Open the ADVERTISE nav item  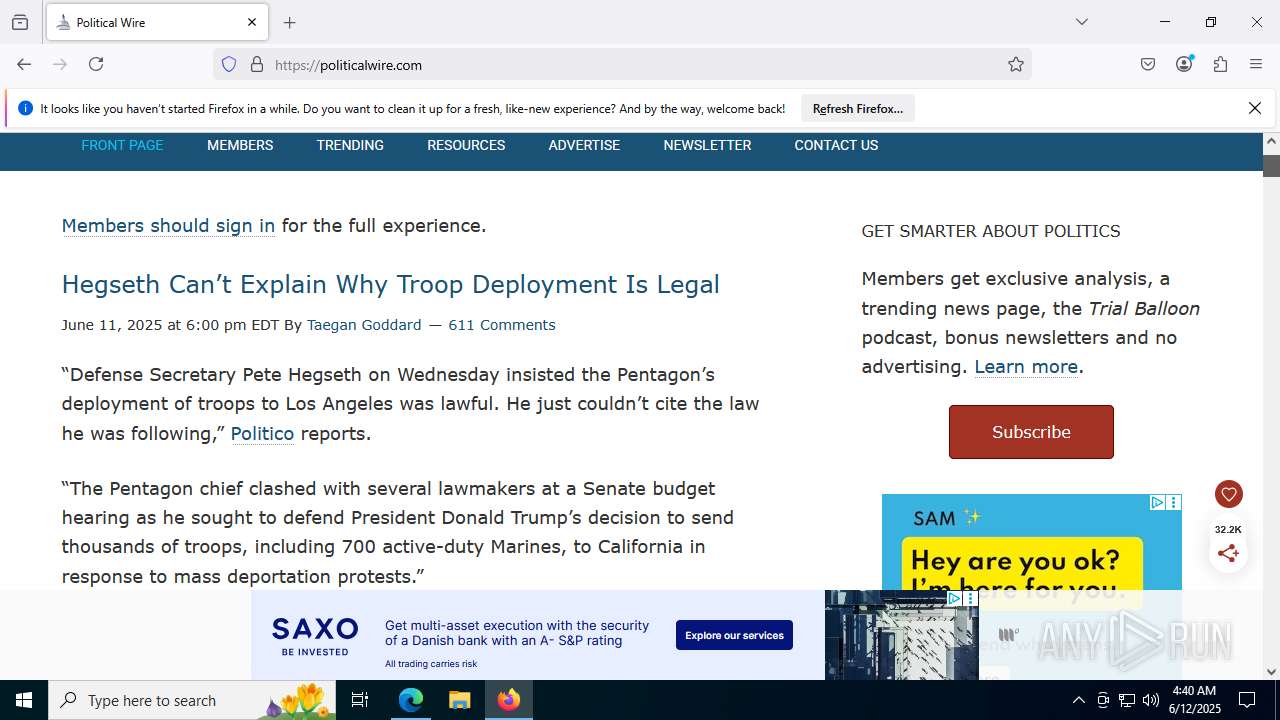tap(584, 145)
